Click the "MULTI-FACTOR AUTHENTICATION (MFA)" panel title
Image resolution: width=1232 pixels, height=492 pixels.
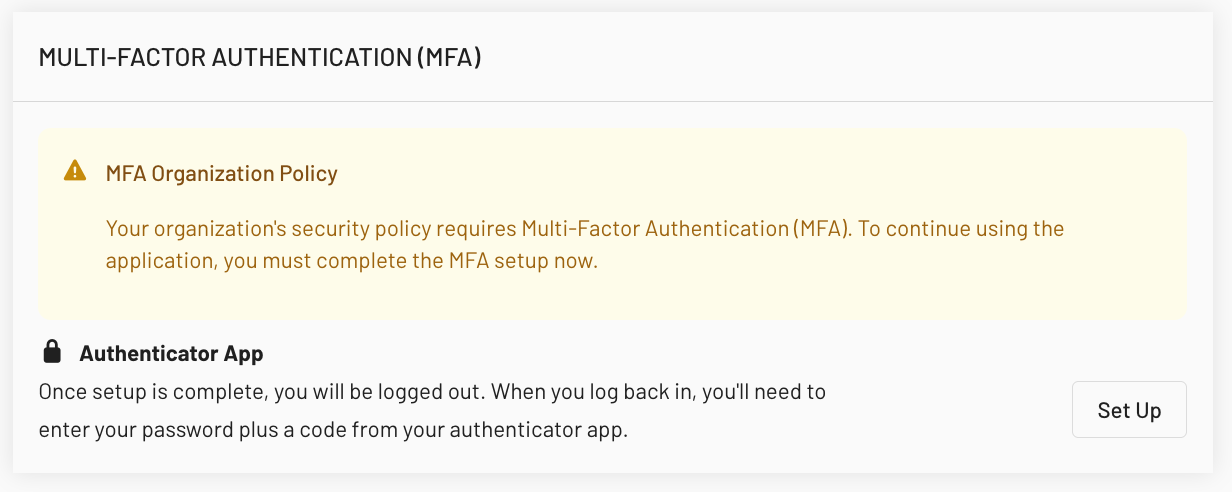coord(260,58)
